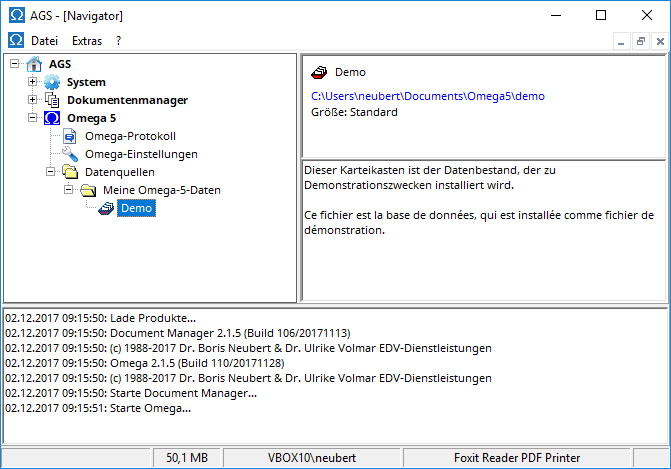
Task: Open the demo folder path link
Action: pyautogui.click(x=428, y=96)
